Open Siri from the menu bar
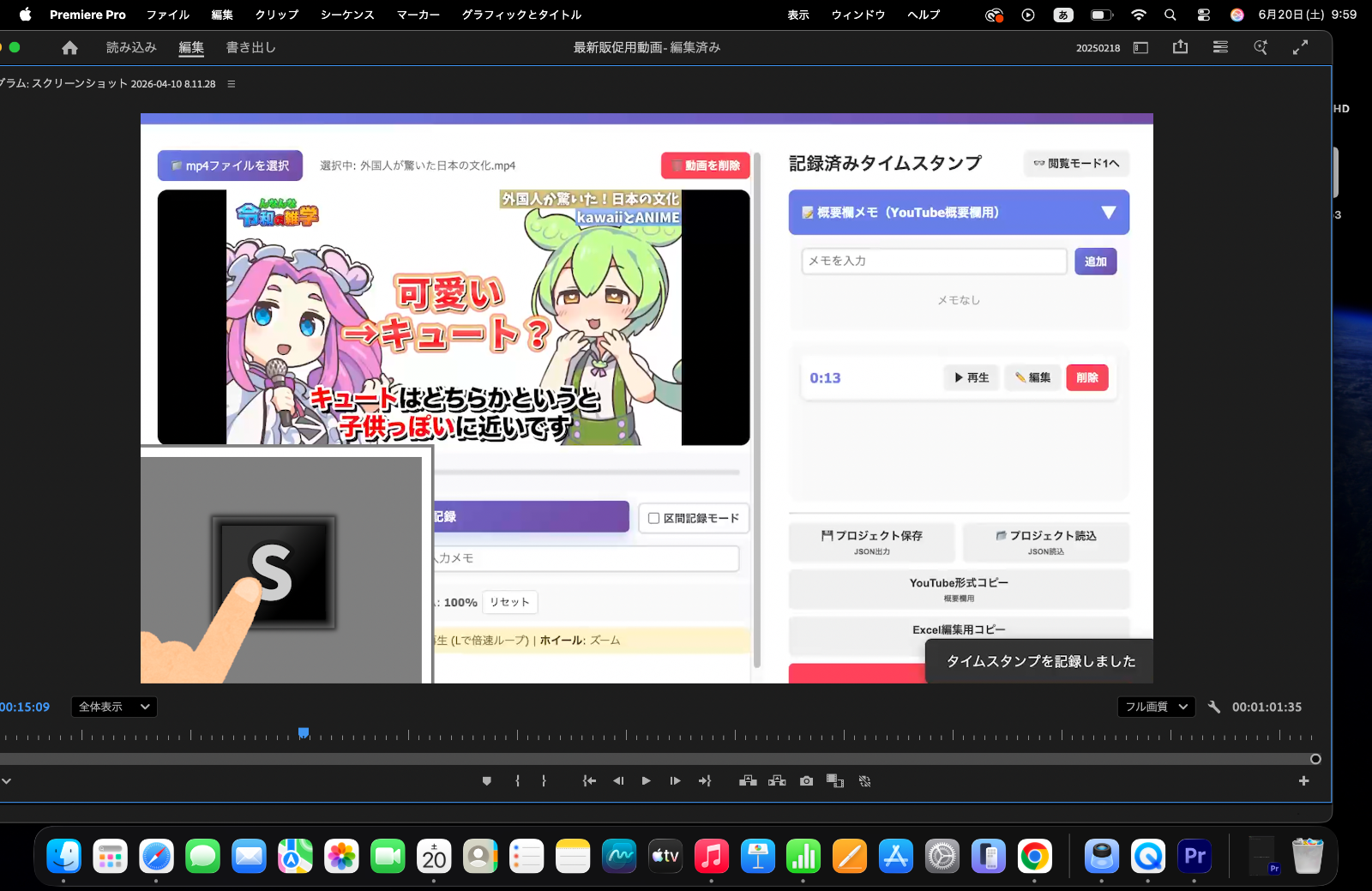Screen dimensions: 1372x891 coord(1237,15)
